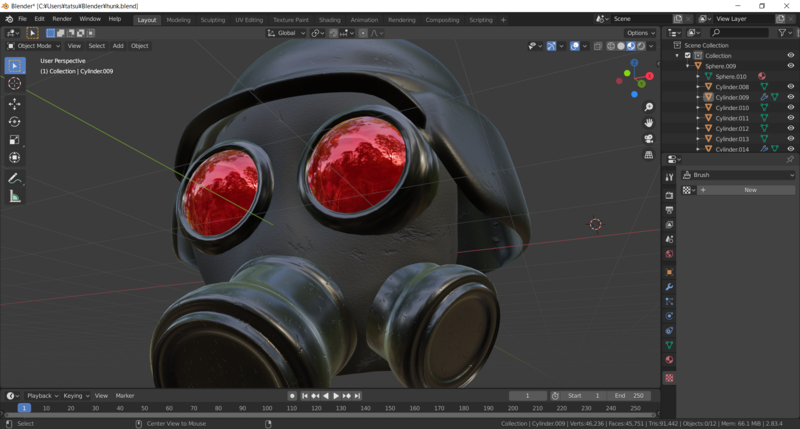Toggle X-ray display in the viewport header
This screenshot has height=429, width=800.
tap(598, 46)
